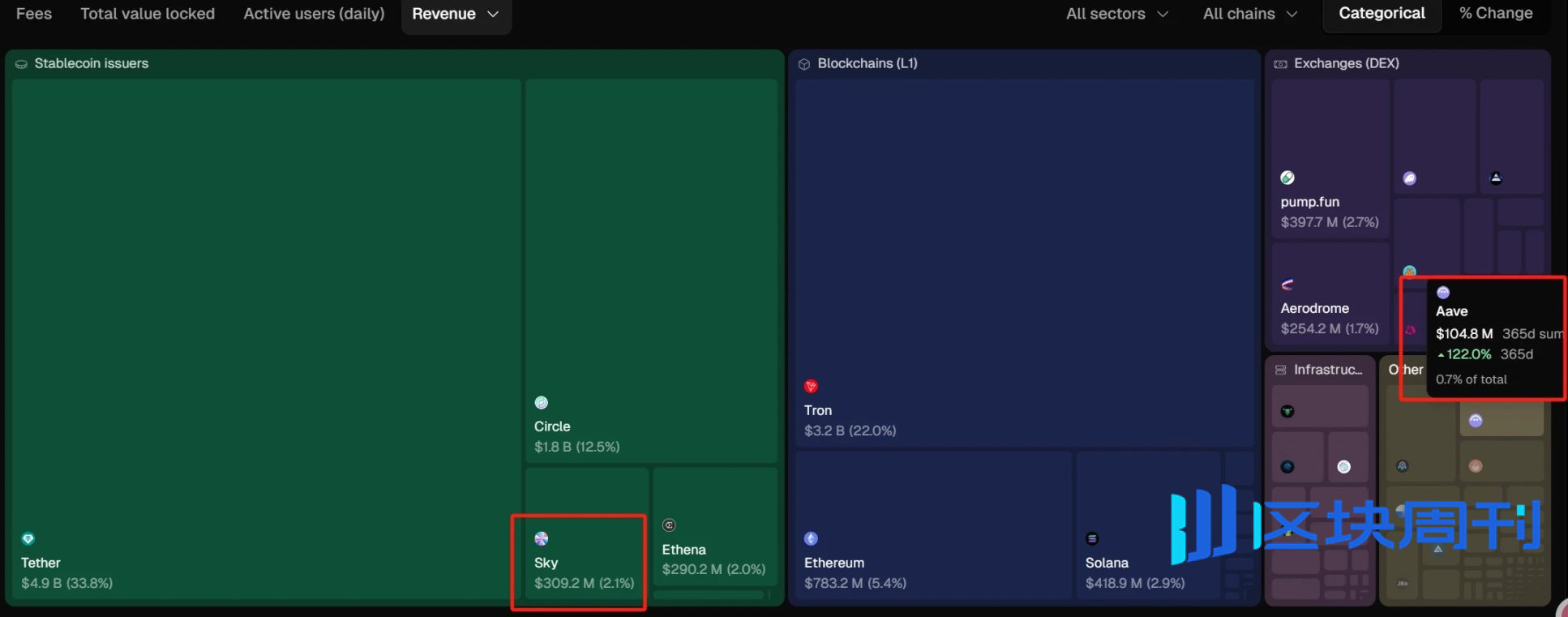
Task: Click the 0.7% of total tooltip text
Action: tap(1472, 379)
